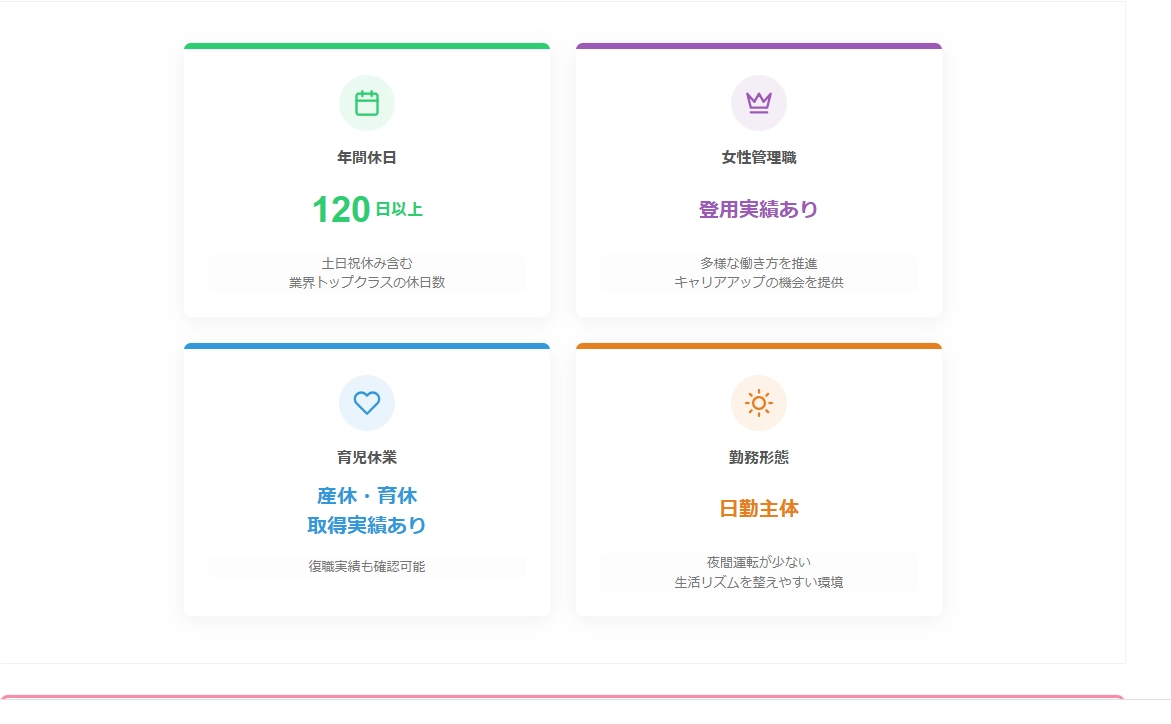This screenshot has width=1171, height=724.
Task: Select the 育児休業 heading
Action: coord(367,457)
